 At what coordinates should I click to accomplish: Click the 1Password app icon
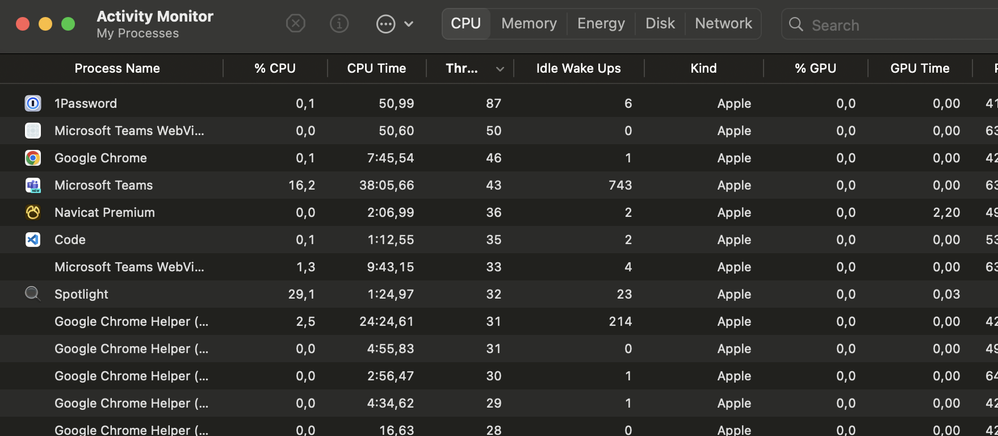(x=32, y=103)
